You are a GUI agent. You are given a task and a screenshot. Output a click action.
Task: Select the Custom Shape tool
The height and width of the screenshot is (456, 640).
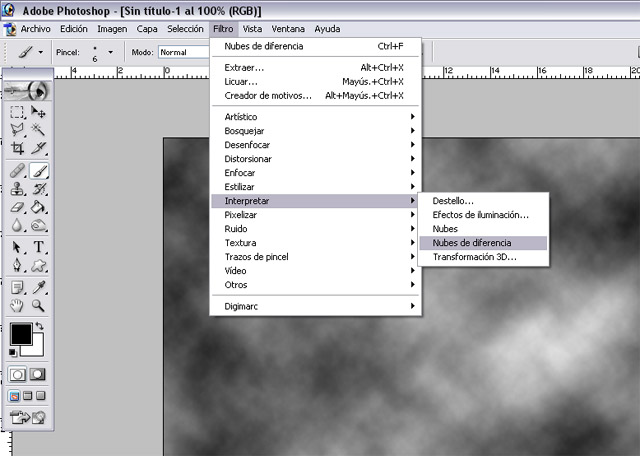coord(39,265)
